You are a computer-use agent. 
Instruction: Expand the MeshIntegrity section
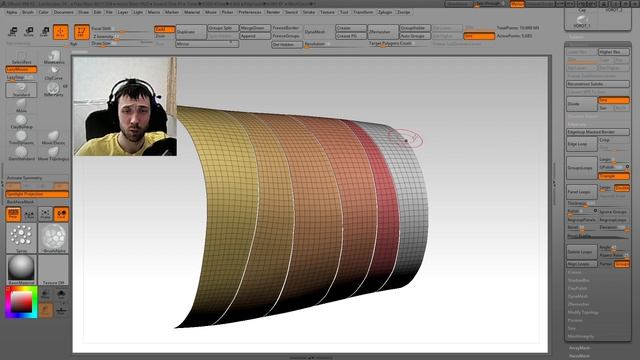click(581, 336)
